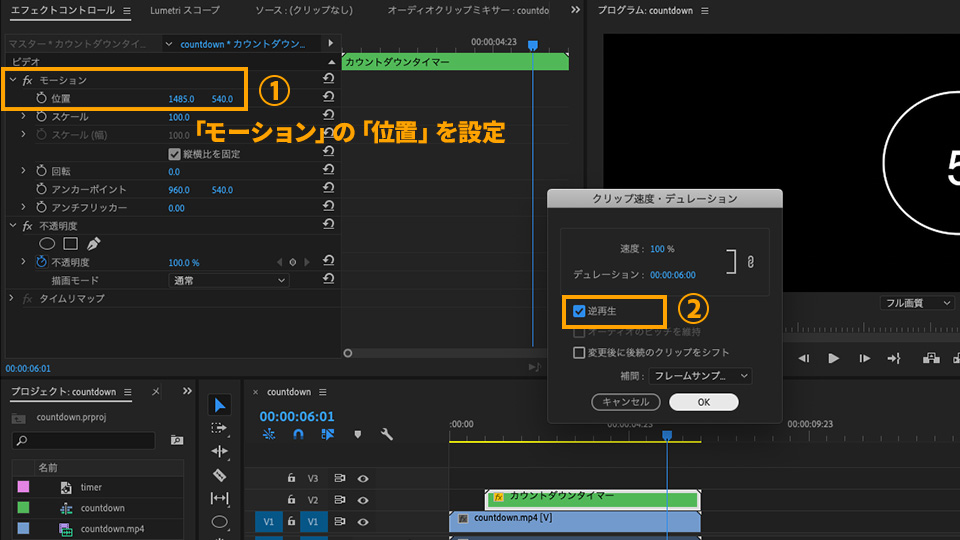Select the Slip tool
960x540 pixels.
click(x=219, y=498)
